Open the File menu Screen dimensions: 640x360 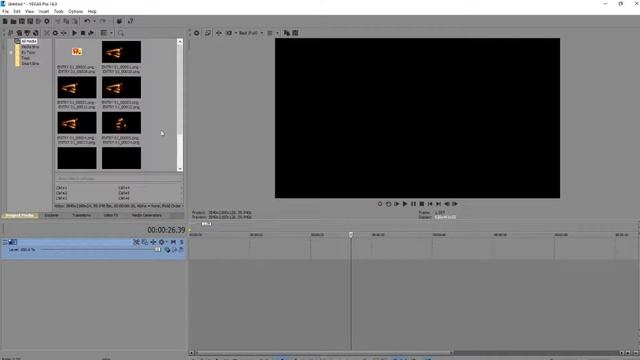click(5, 11)
